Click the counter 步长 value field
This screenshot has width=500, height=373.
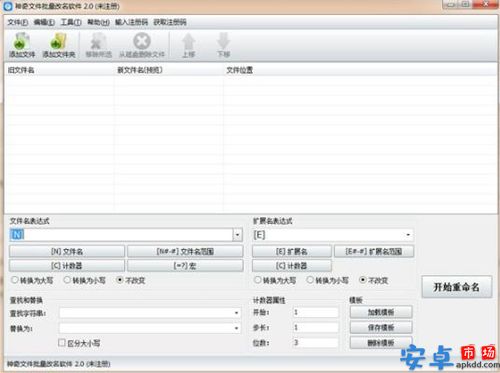coord(315,328)
